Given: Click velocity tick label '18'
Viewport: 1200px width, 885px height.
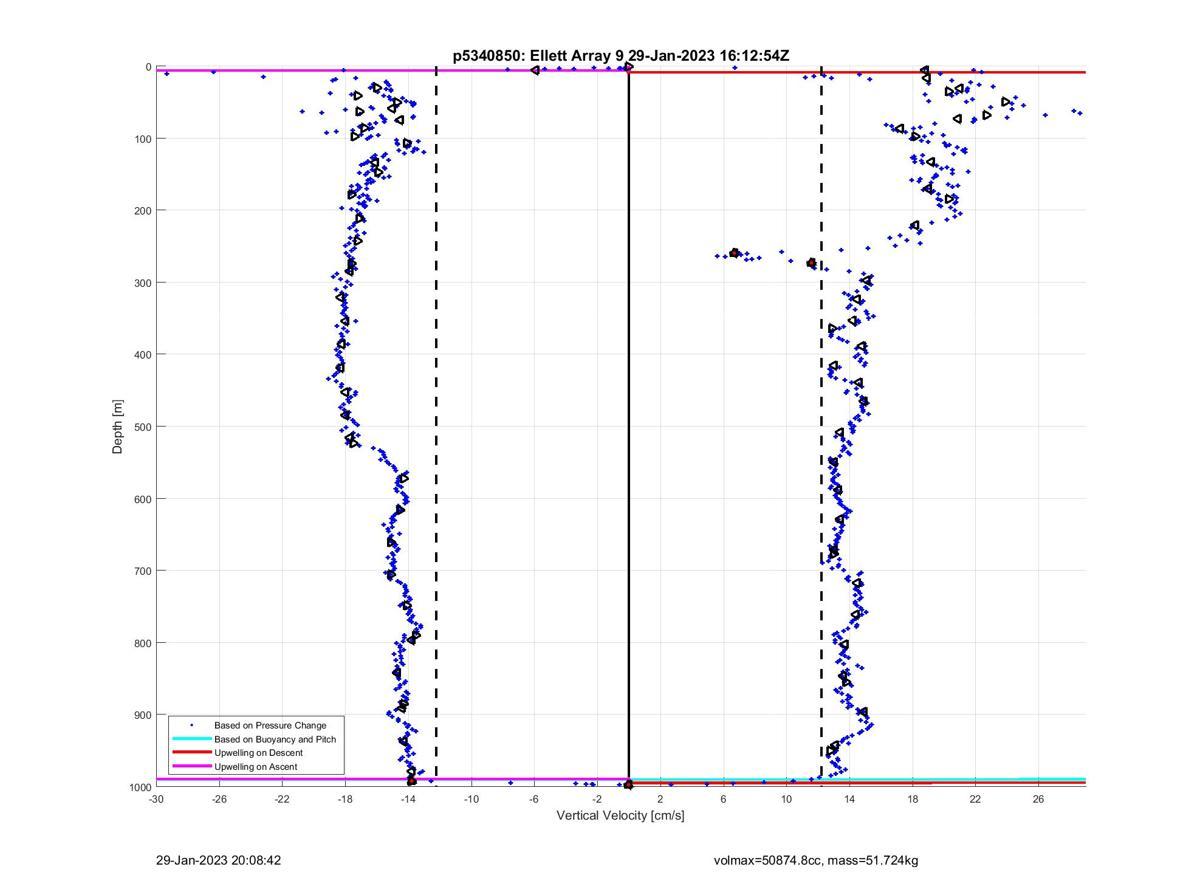Looking at the screenshot, I should click(912, 800).
